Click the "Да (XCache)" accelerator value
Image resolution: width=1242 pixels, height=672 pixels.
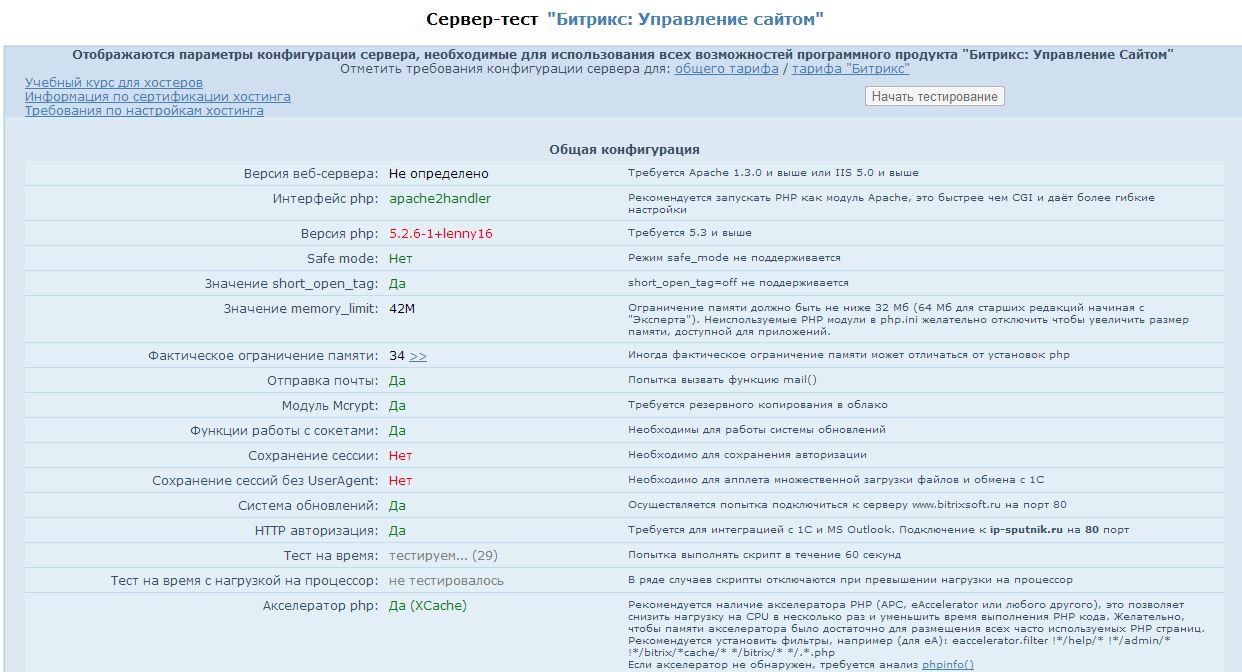[x=428, y=605]
